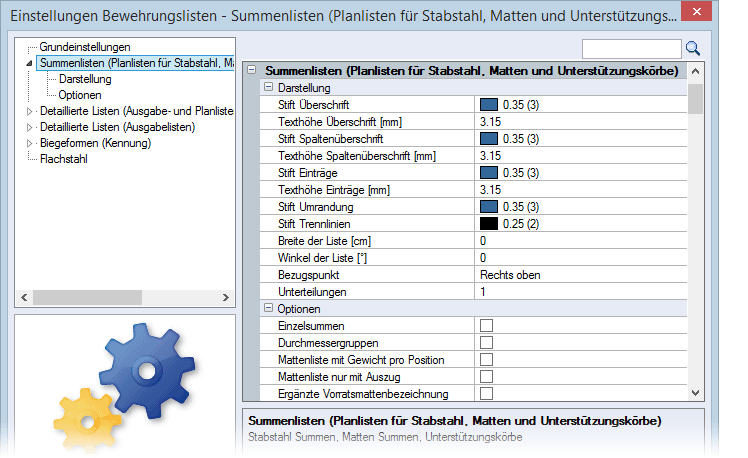Collapse the Darstellung property group
Screen dimensions: 748x458
(x=269, y=87)
